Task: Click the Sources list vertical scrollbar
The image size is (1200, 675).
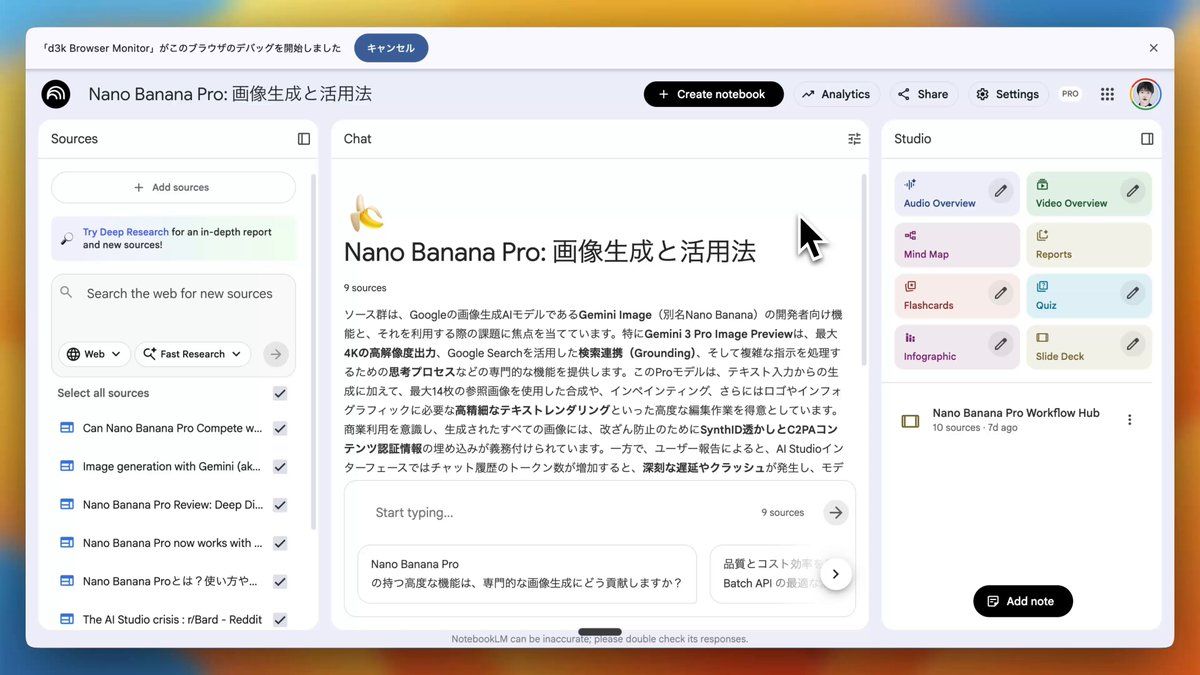Action: click(x=314, y=350)
